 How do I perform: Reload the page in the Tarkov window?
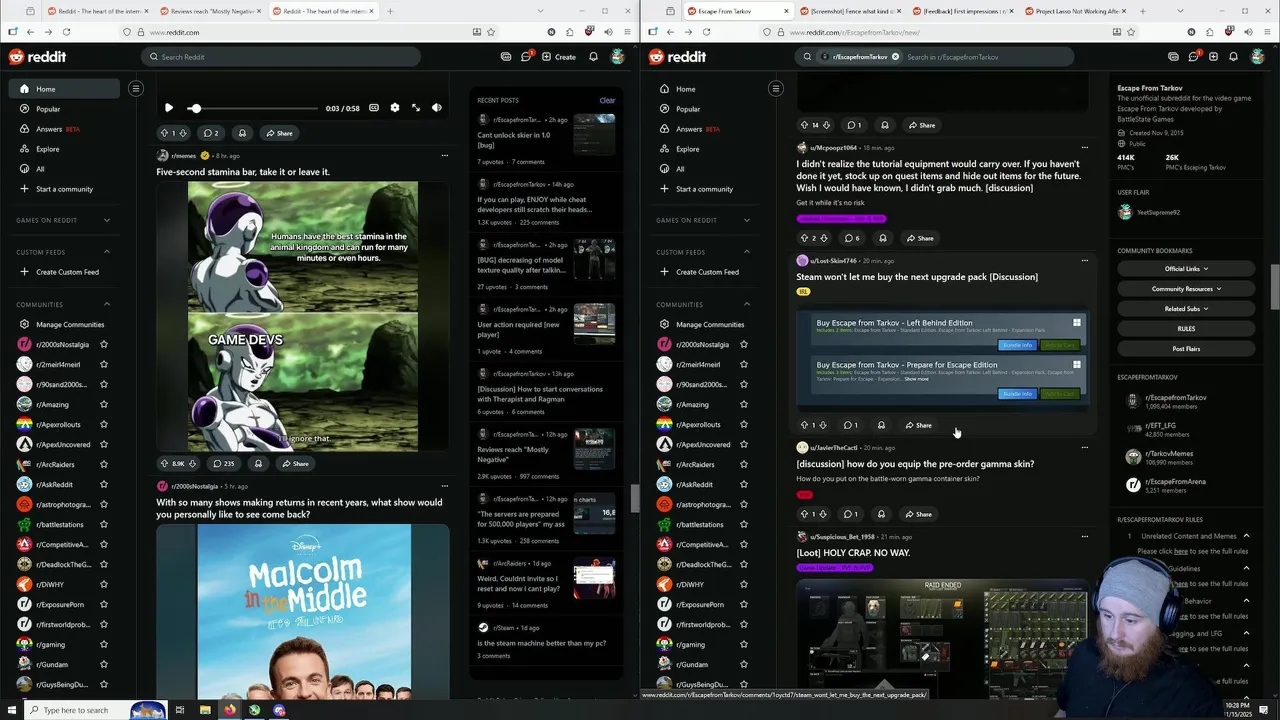pos(706,32)
